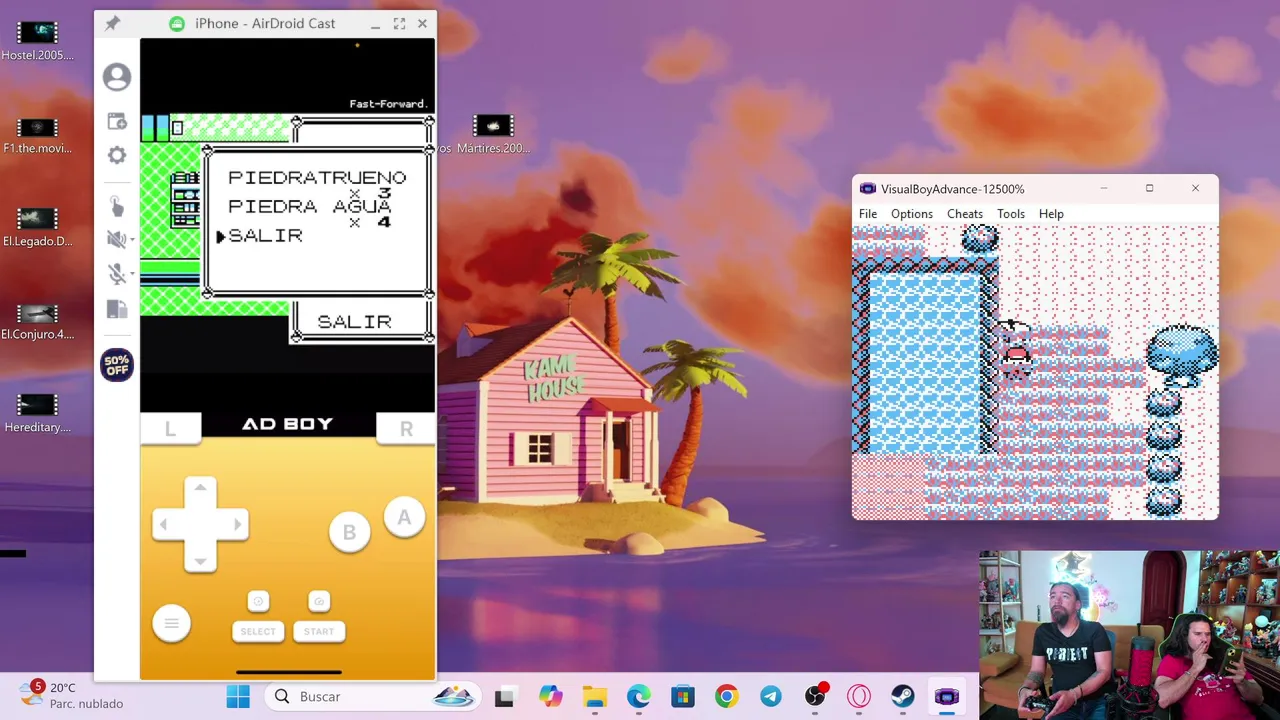Open Task View from the taskbar
This screenshot has width=1280, height=720.
(x=504, y=697)
